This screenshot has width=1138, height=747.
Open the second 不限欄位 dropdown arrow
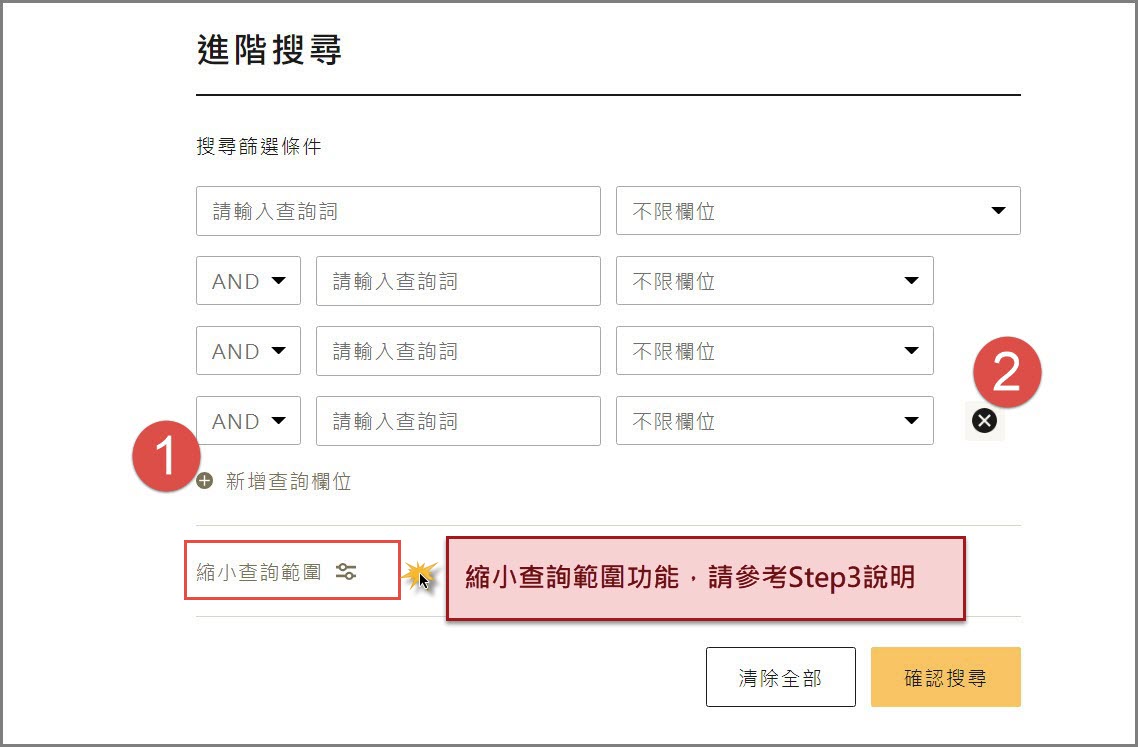(911, 281)
